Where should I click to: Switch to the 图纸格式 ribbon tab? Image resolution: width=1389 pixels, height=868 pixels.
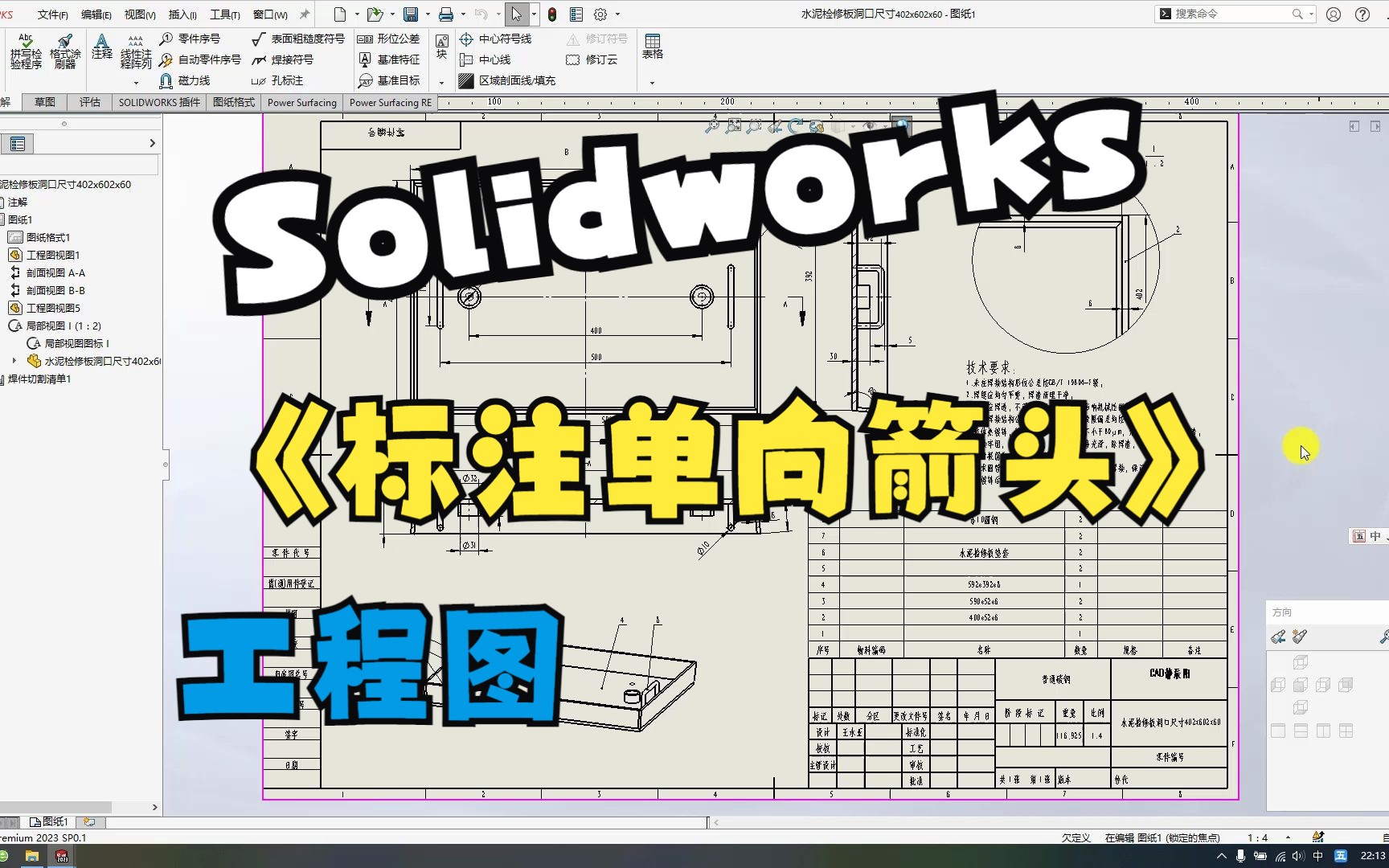click(234, 102)
